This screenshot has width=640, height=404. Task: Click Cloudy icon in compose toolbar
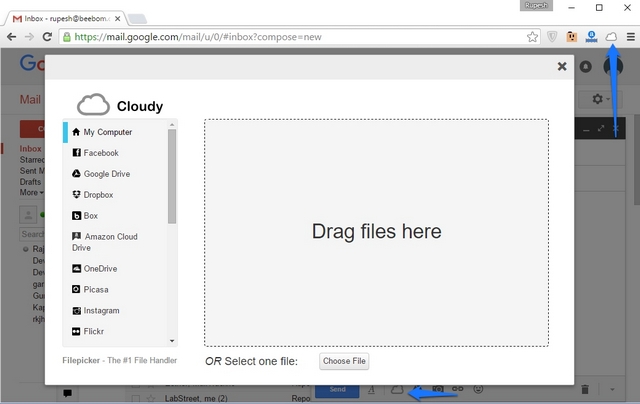397,390
